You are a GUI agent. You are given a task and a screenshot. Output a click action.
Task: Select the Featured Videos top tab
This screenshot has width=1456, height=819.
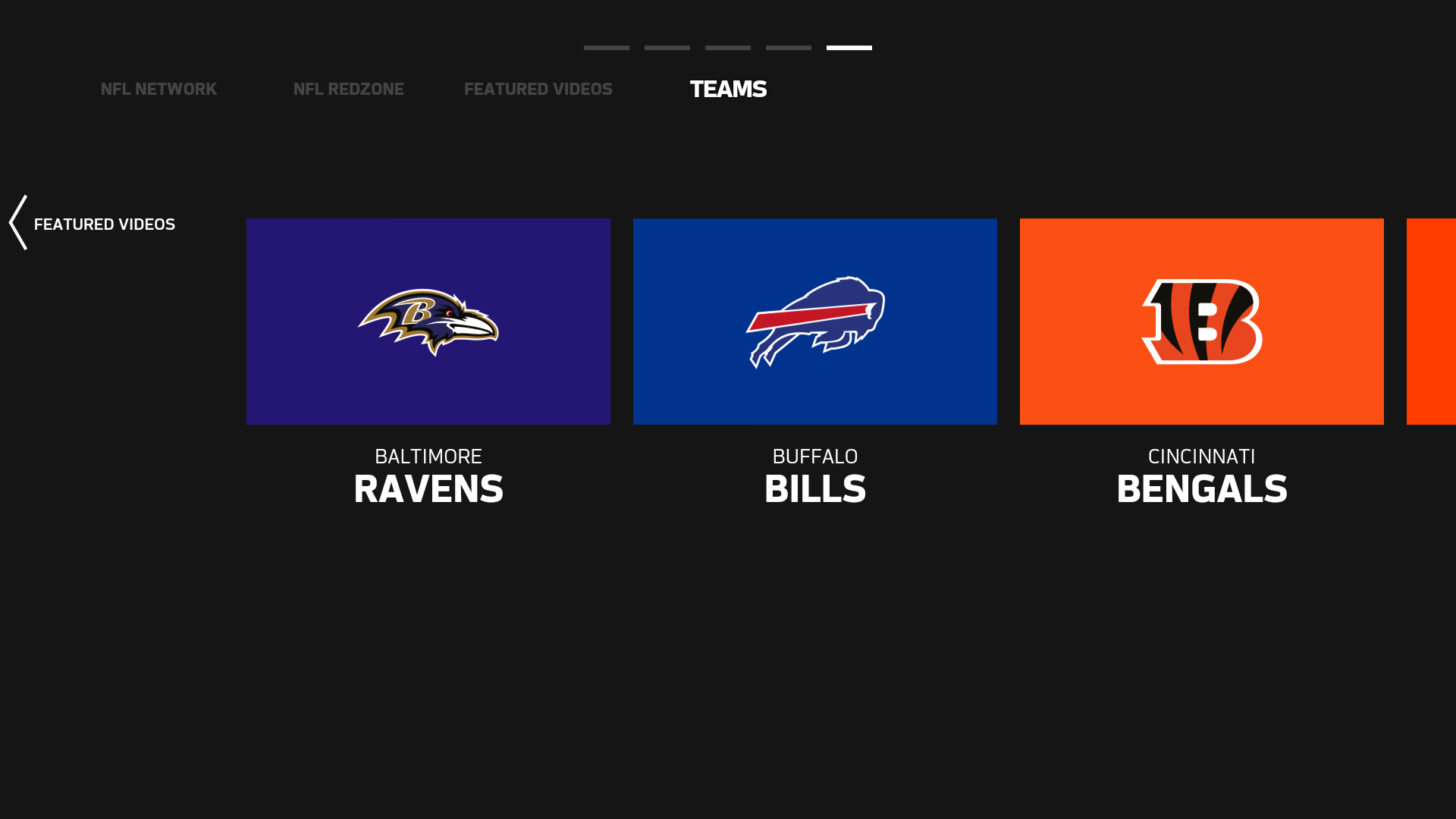[x=538, y=89]
